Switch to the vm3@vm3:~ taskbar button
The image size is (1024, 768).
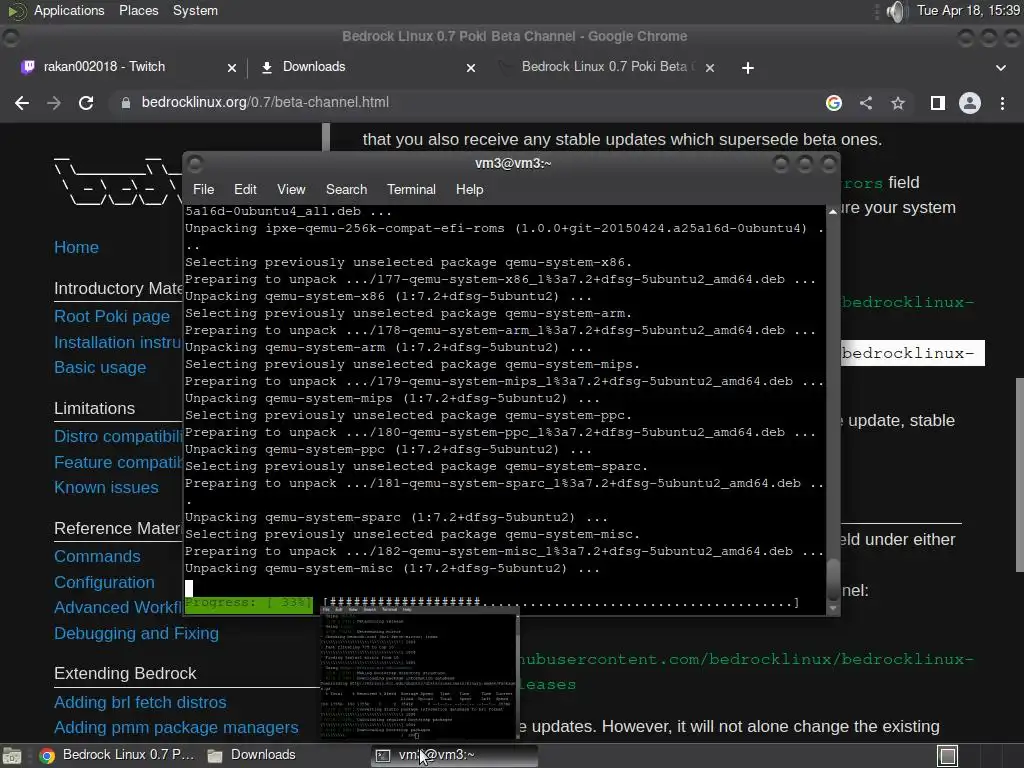[455, 755]
